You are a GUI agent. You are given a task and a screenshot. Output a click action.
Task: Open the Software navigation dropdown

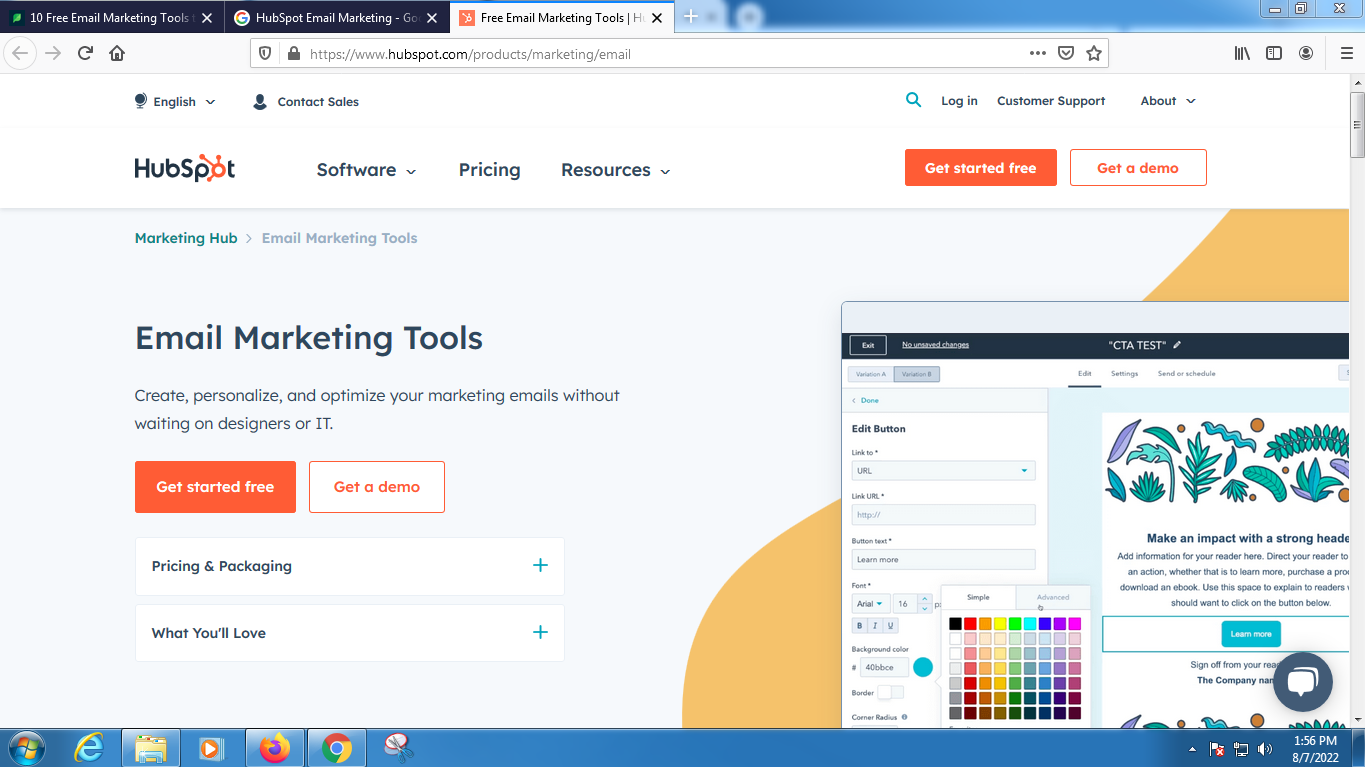point(366,170)
